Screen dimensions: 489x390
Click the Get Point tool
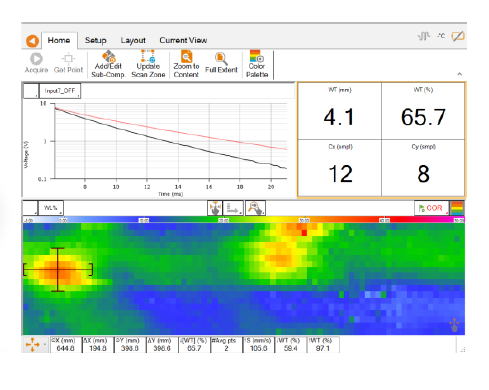coord(68,63)
